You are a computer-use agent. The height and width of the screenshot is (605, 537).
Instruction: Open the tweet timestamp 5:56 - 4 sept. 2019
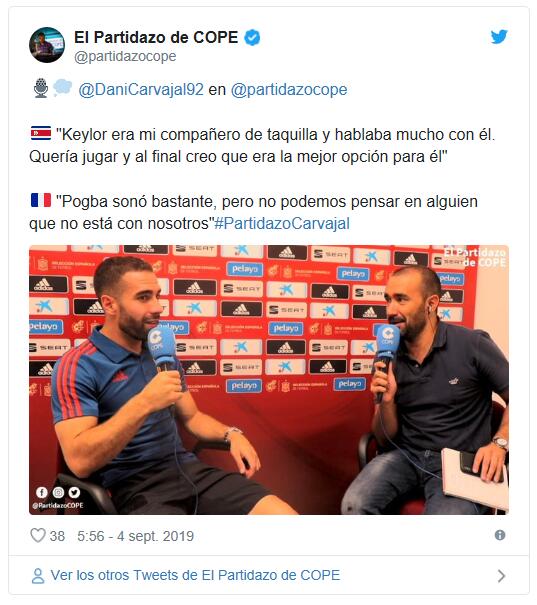[135, 536]
